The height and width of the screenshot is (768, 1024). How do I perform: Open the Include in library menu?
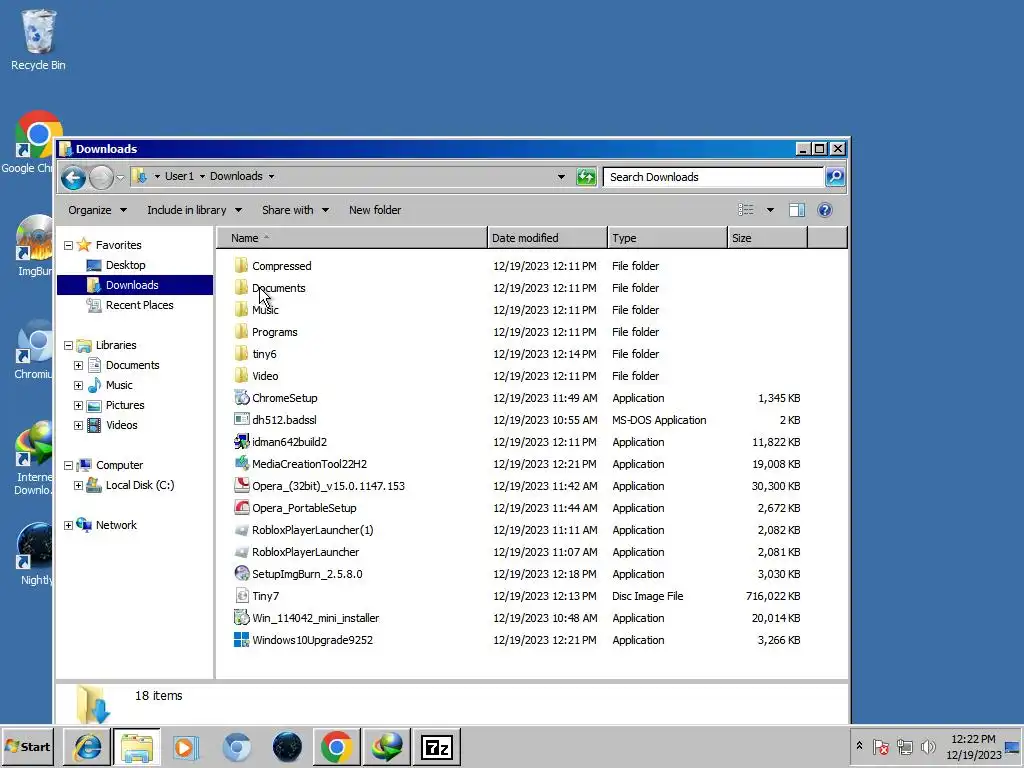point(194,210)
